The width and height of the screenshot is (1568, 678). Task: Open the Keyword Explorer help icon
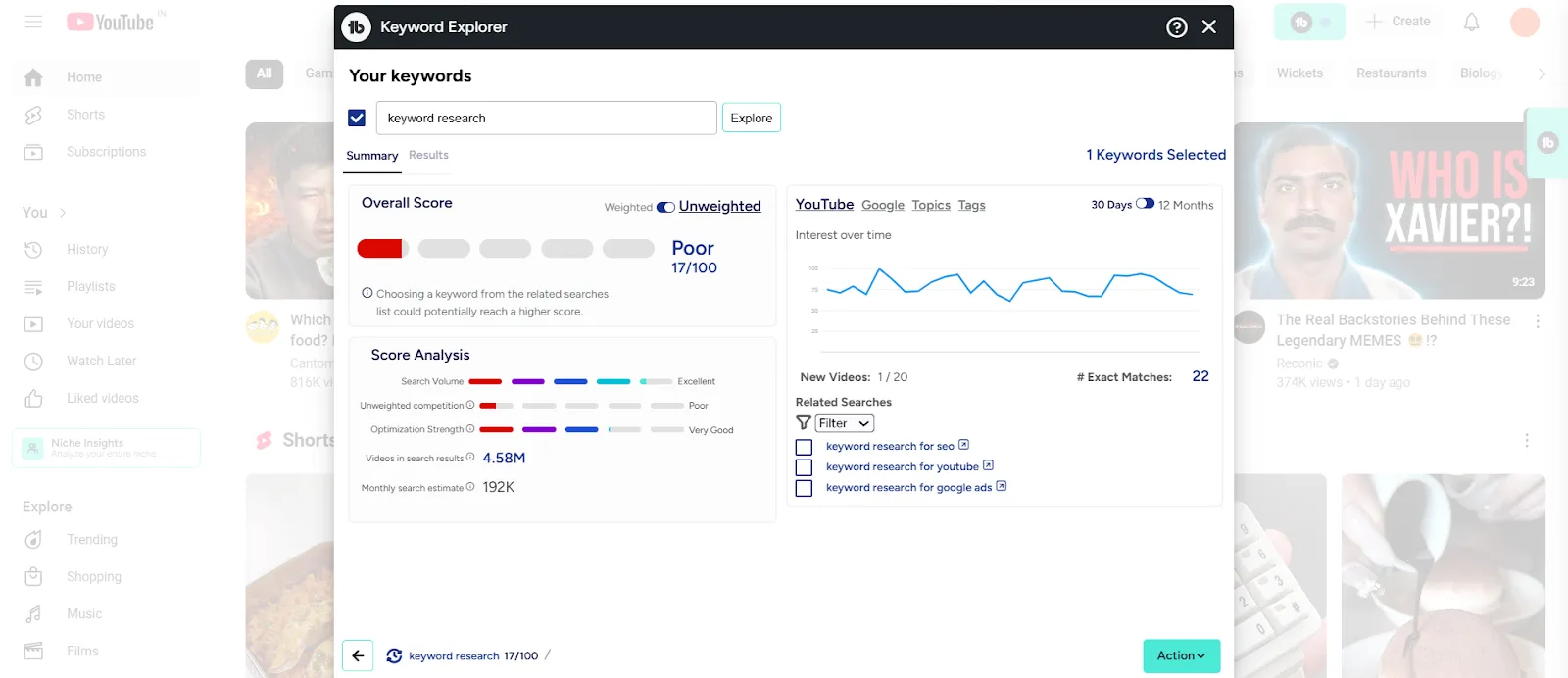tap(1177, 27)
